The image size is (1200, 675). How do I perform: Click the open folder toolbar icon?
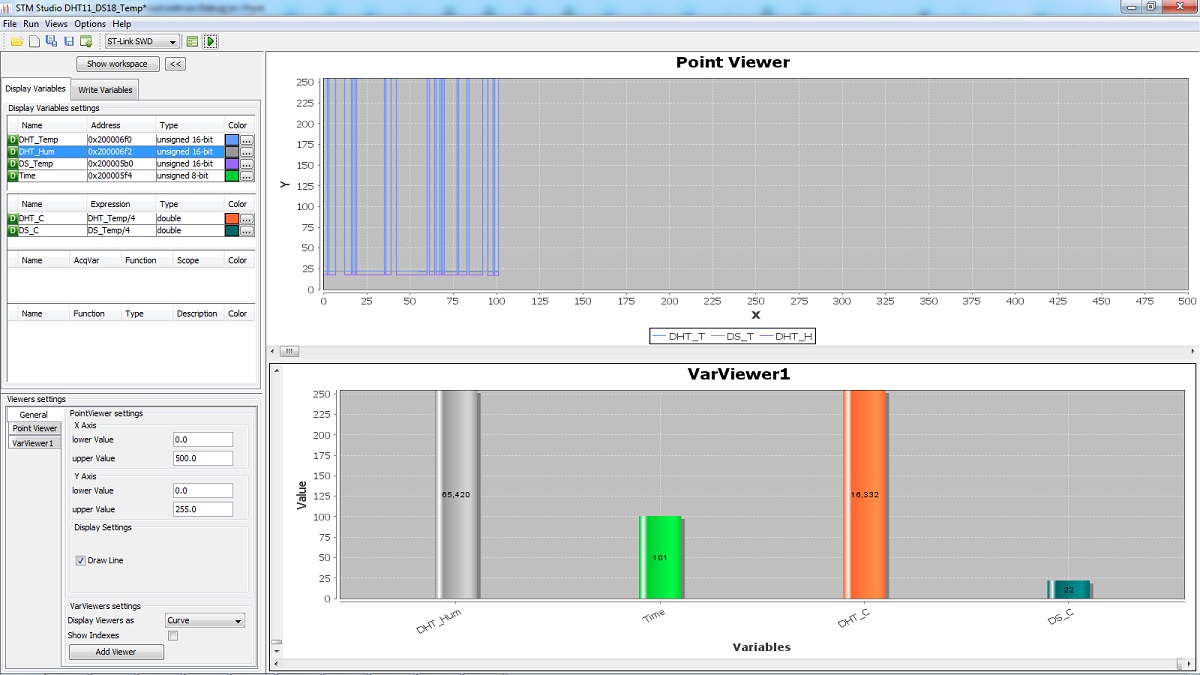(x=17, y=42)
